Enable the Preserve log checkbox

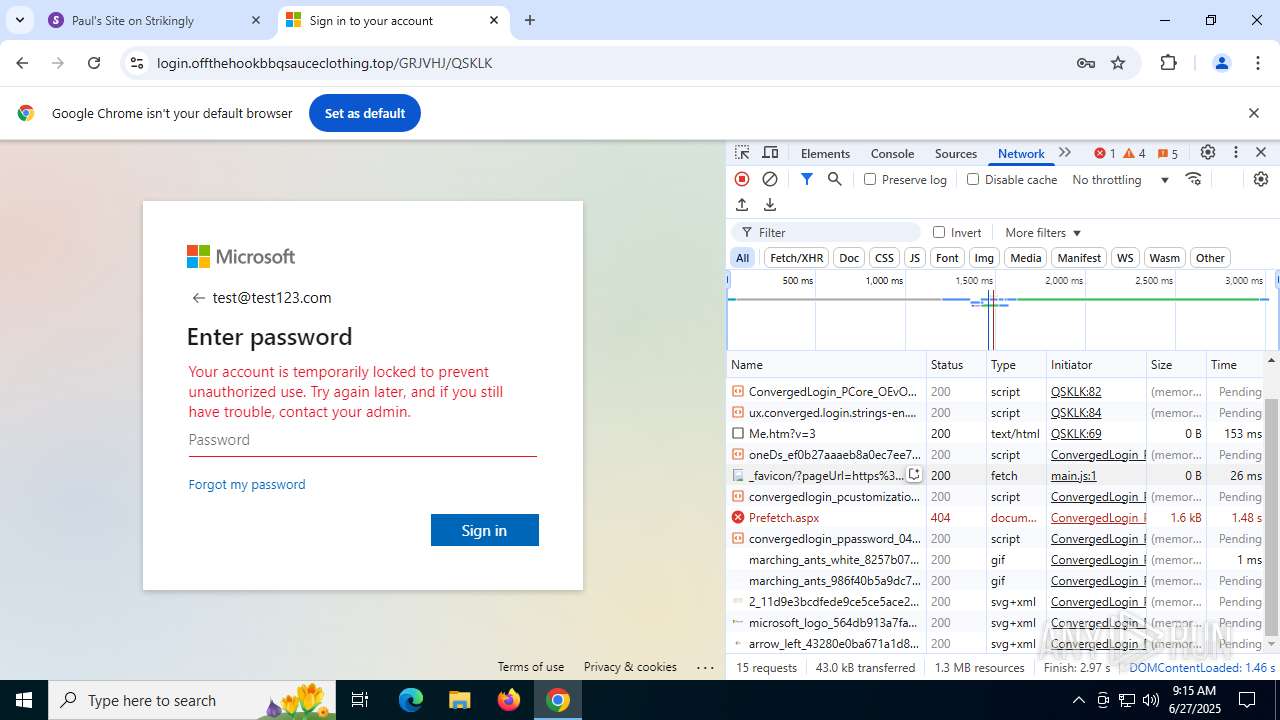pos(870,179)
